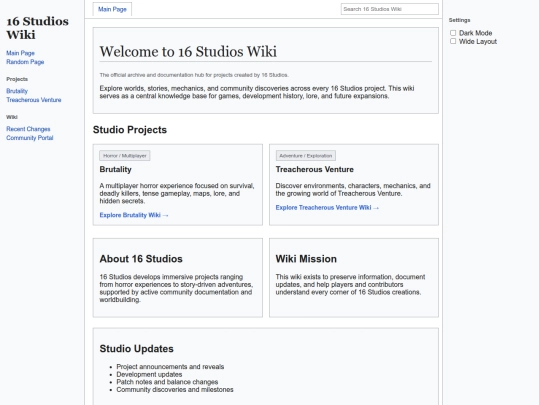The width and height of the screenshot is (540, 405).
Task: Toggle the Wide Layout checkbox
Action: point(453,41)
